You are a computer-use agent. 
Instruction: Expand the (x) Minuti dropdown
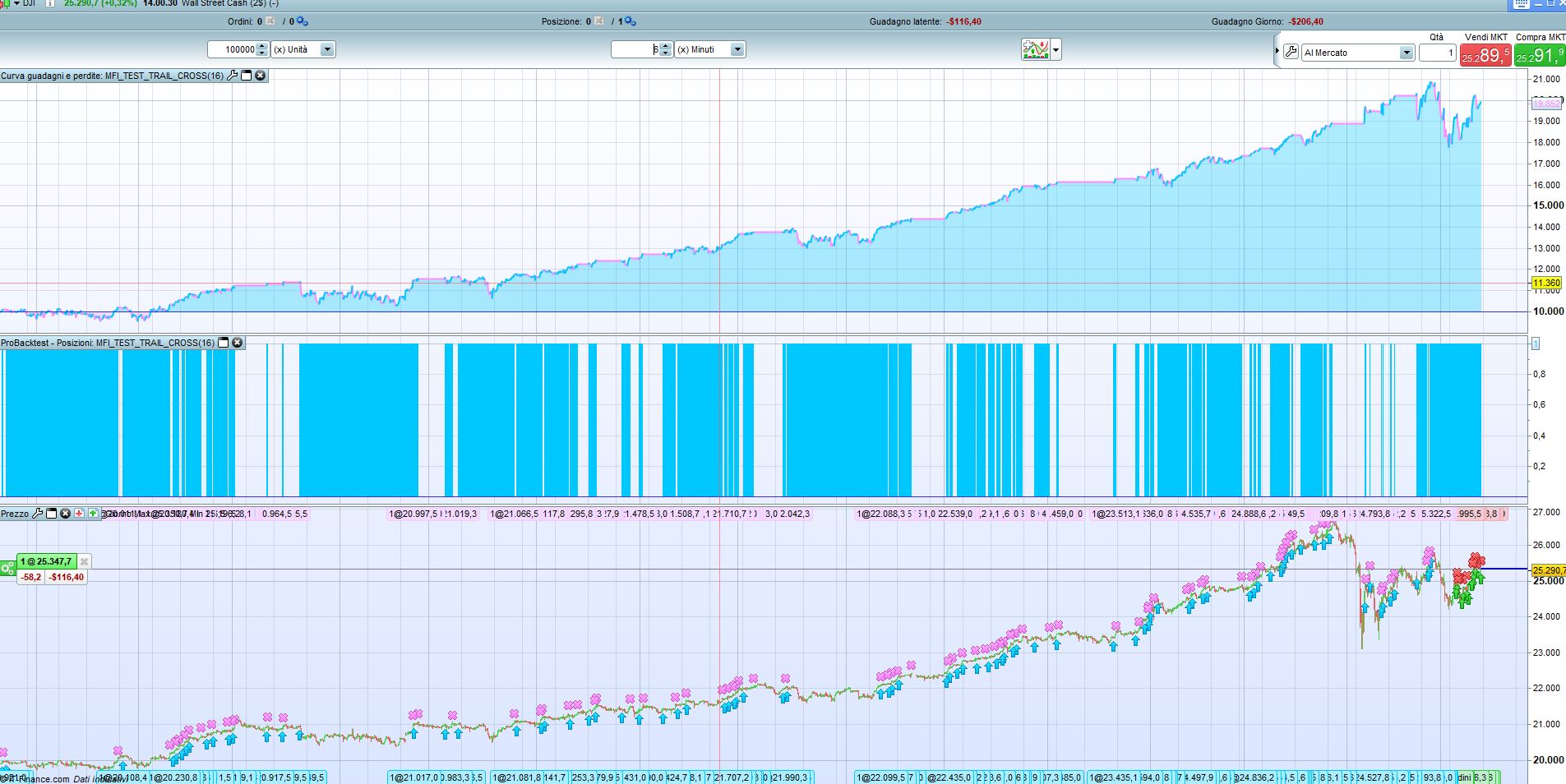pos(737,50)
